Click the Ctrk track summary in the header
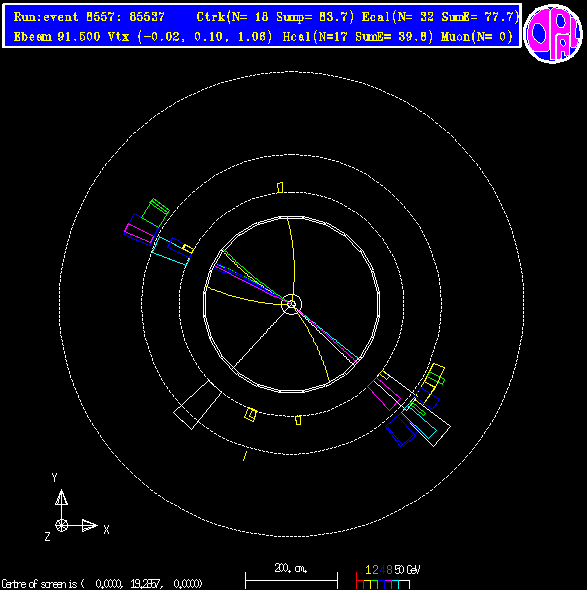The width and height of the screenshot is (587, 590). (x=275, y=17)
